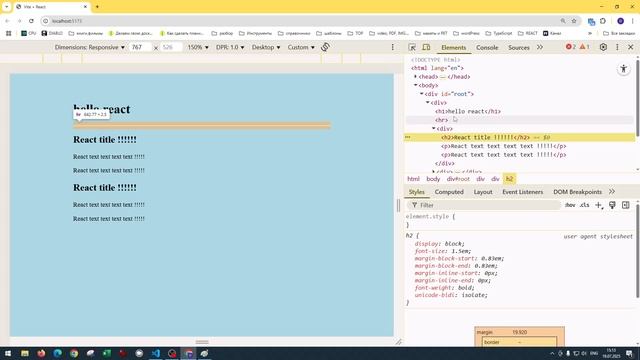
Task: Switch to the Computed tab
Action: [449, 192]
